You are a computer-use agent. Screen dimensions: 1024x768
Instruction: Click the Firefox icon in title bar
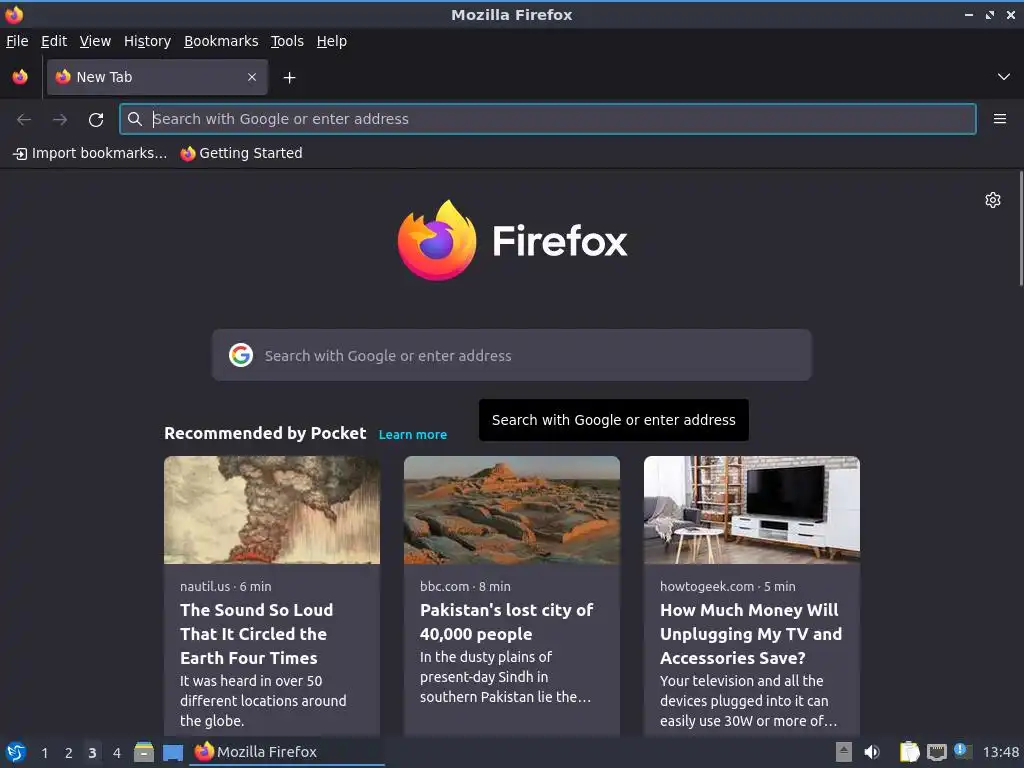click(14, 14)
